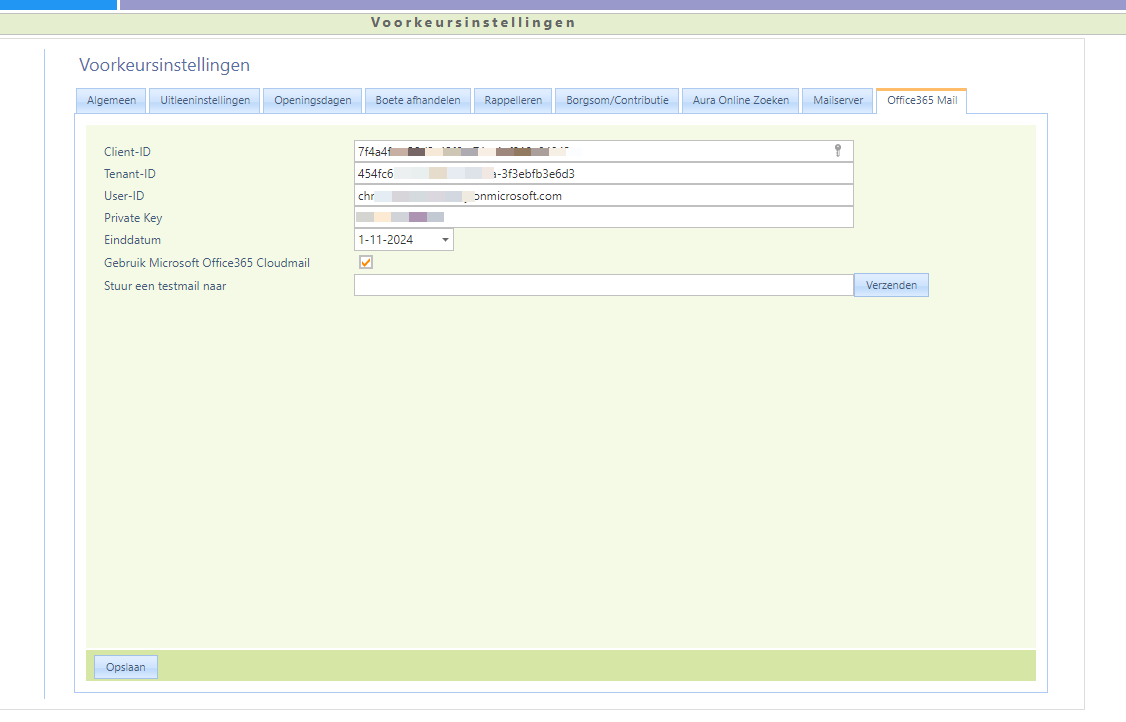Expand the Einddatum date dropdown

(x=445, y=240)
